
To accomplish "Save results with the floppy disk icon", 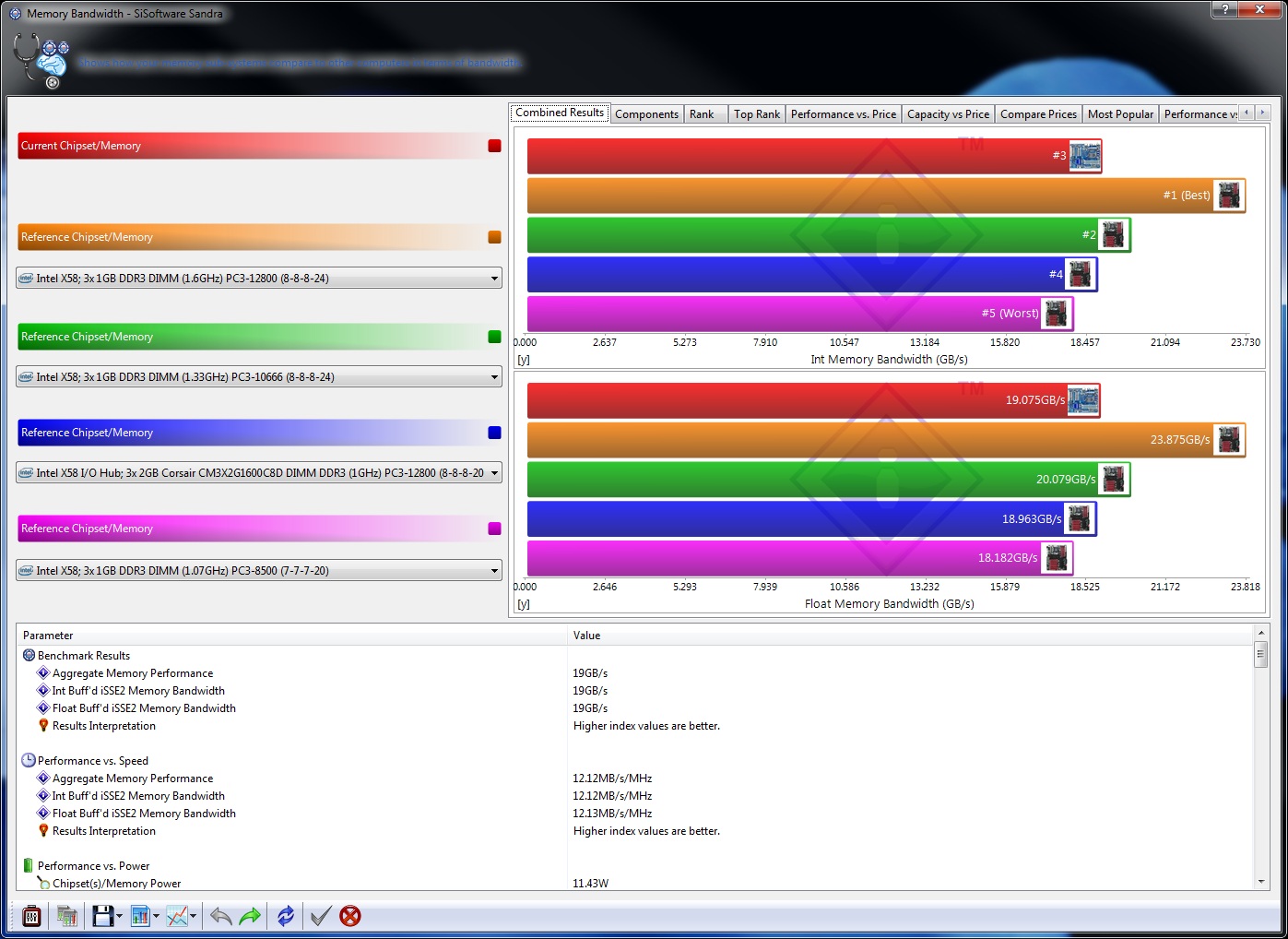I will click(x=102, y=916).
